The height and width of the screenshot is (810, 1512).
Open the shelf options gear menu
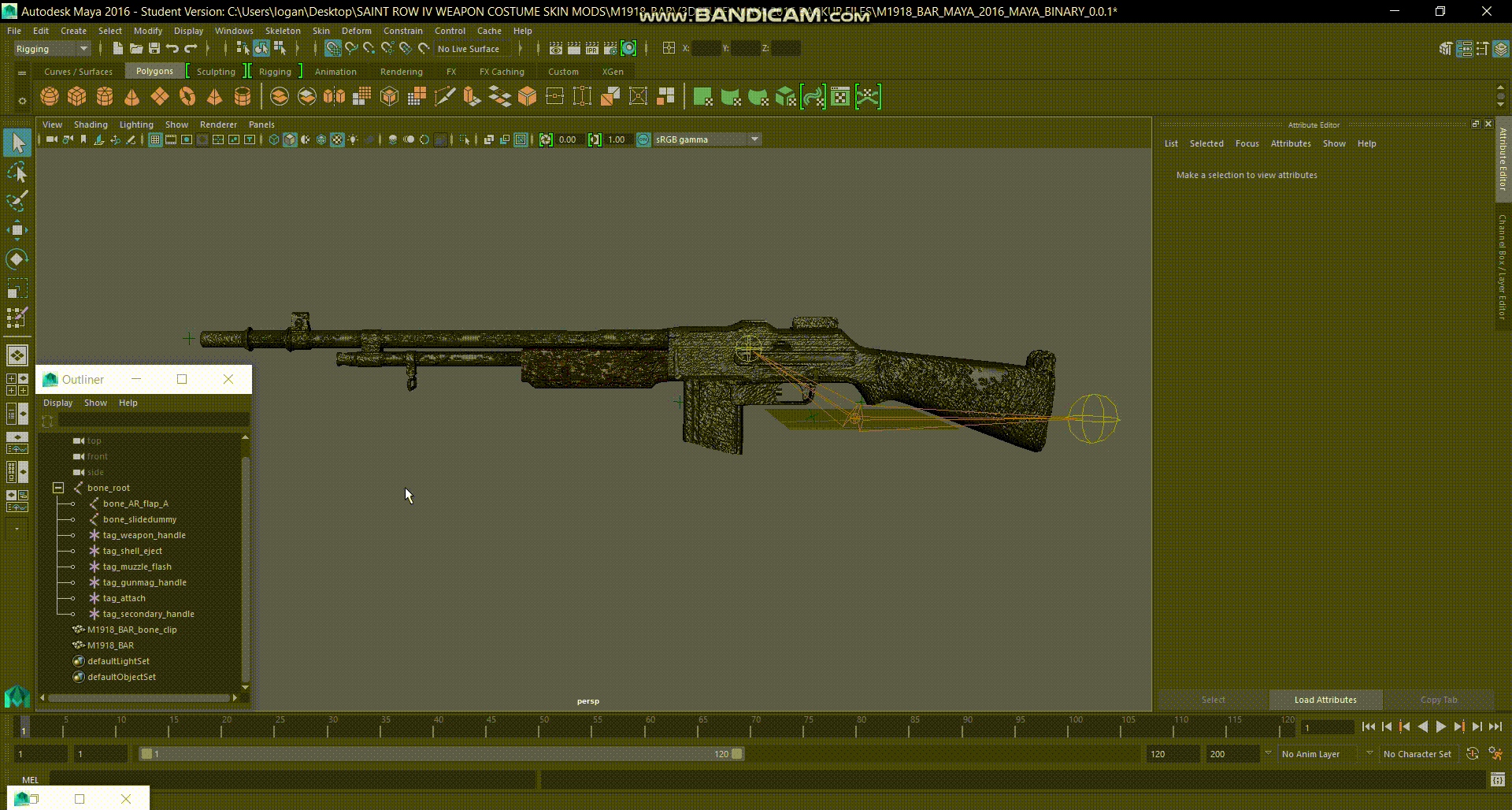(22, 100)
